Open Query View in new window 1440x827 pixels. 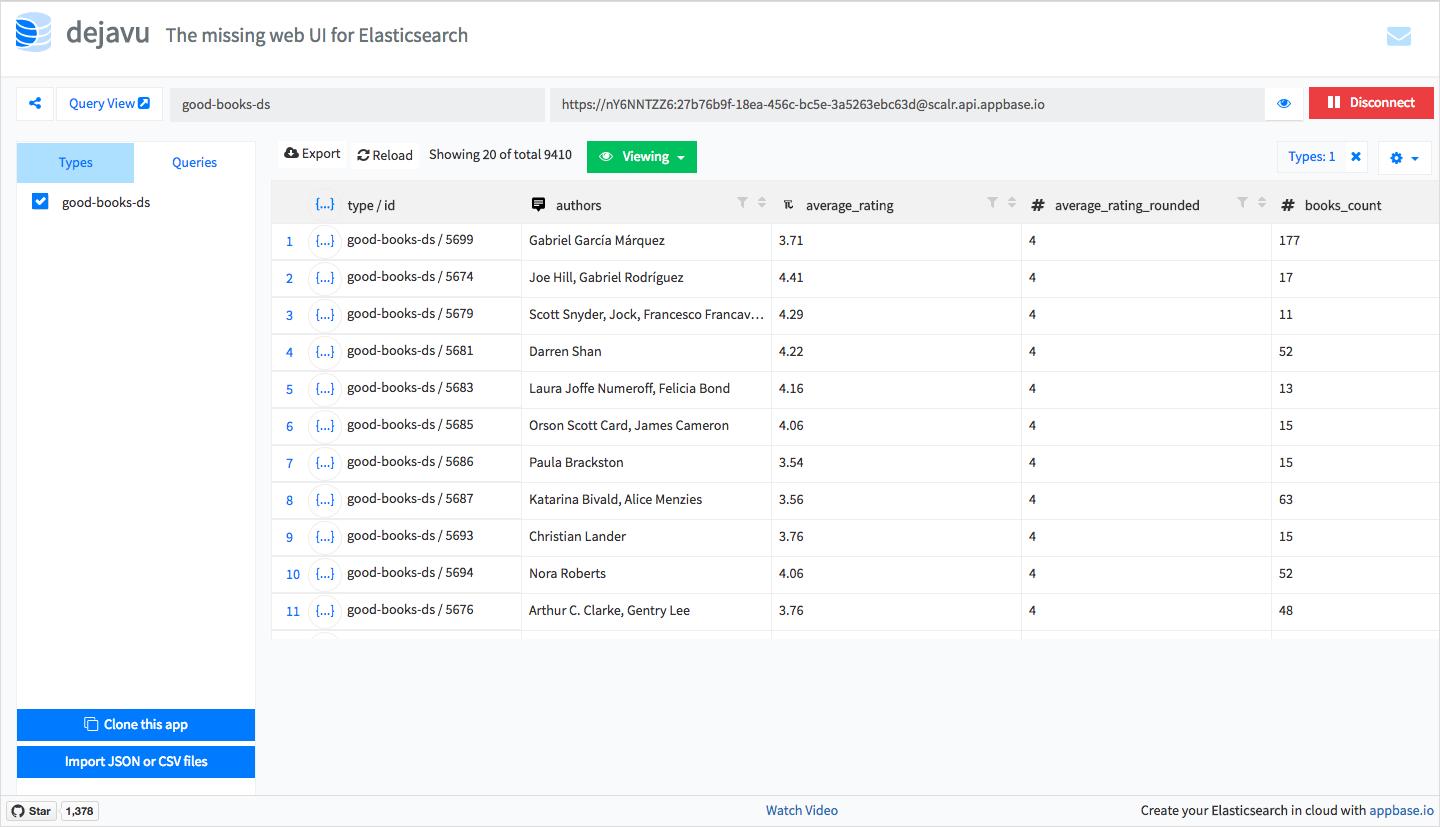(x=109, y=103)
